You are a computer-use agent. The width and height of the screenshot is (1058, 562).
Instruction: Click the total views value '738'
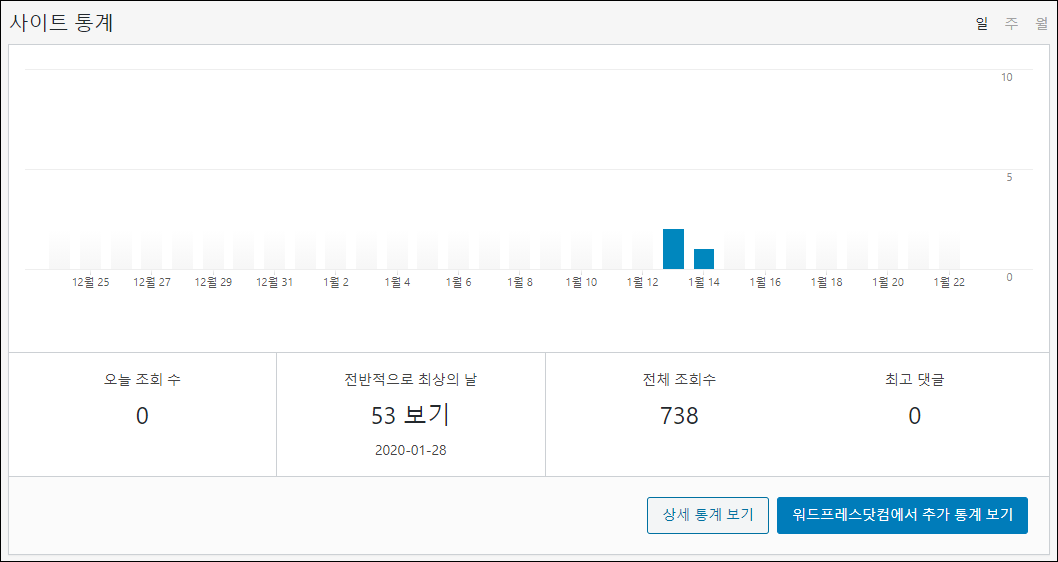click(x=679, y=416)
